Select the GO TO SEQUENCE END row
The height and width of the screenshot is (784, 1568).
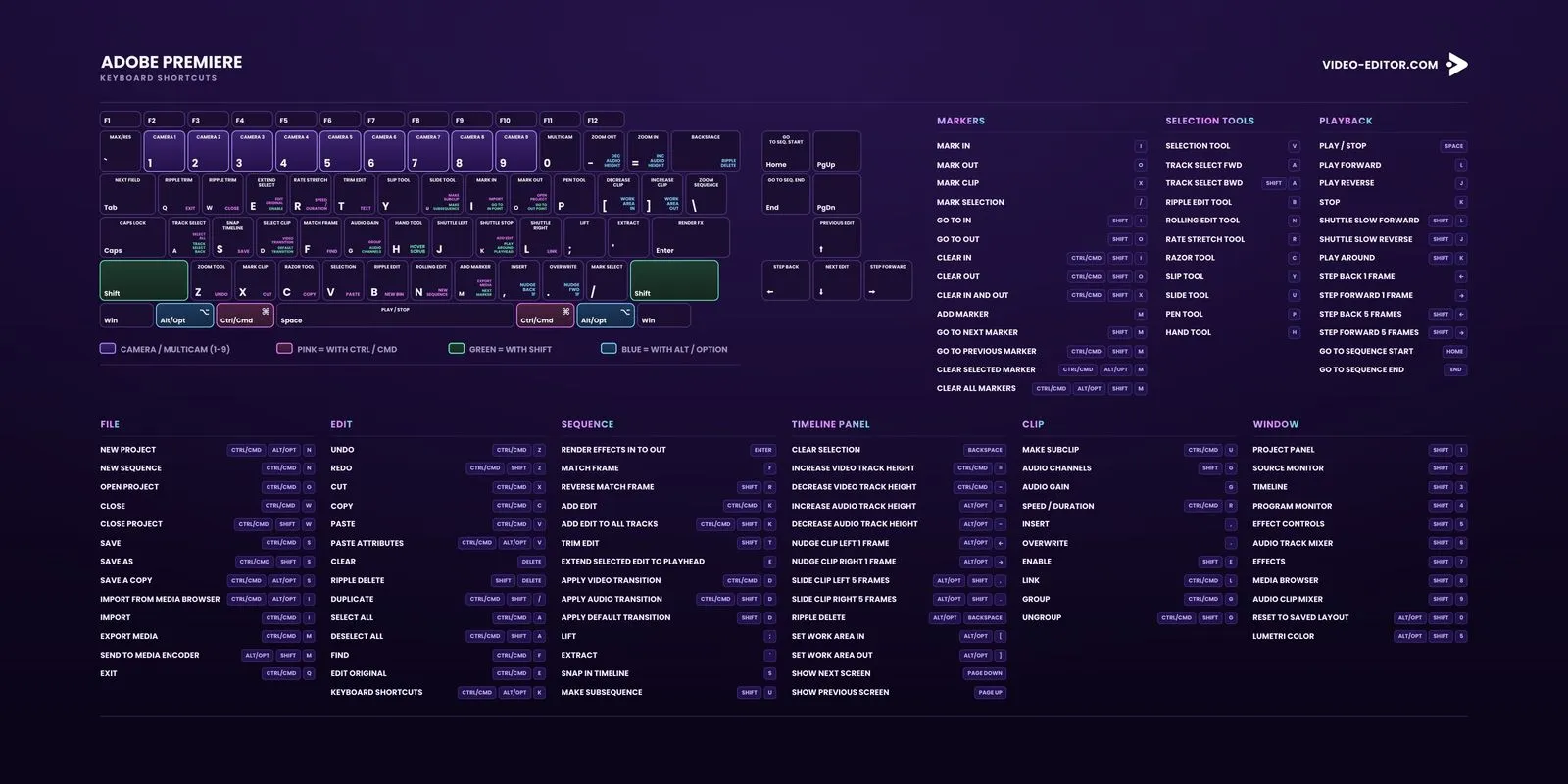point(1393,369)
